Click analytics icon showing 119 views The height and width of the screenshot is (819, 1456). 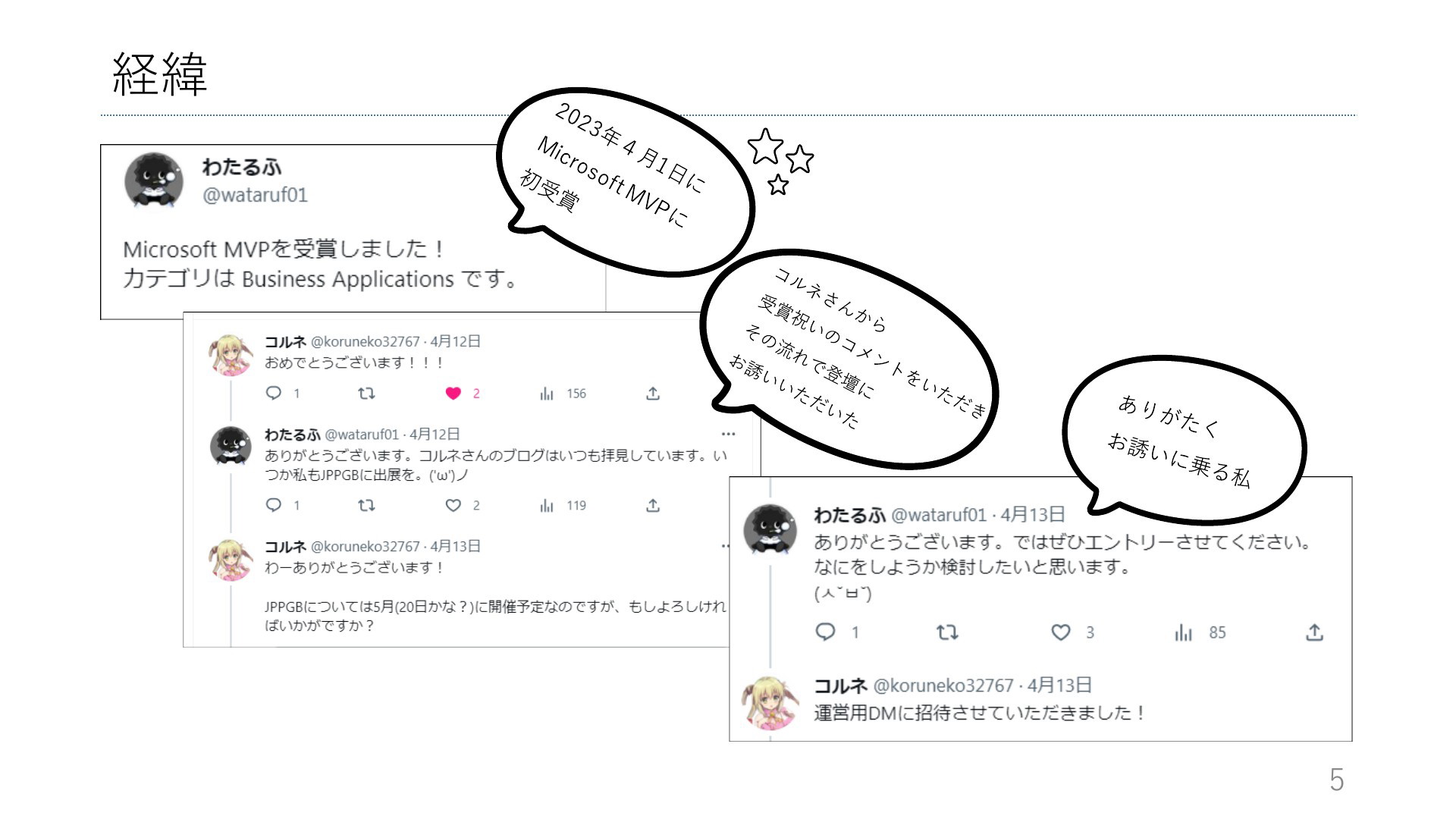click(563, 505)
